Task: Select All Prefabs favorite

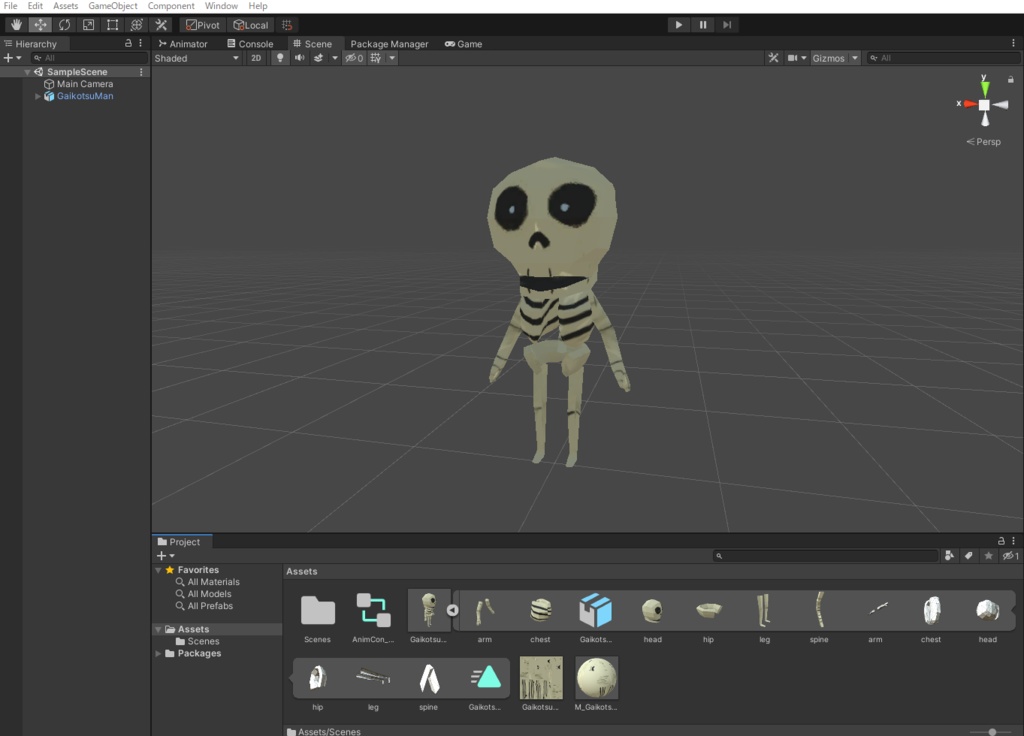Action: (210, 606)
